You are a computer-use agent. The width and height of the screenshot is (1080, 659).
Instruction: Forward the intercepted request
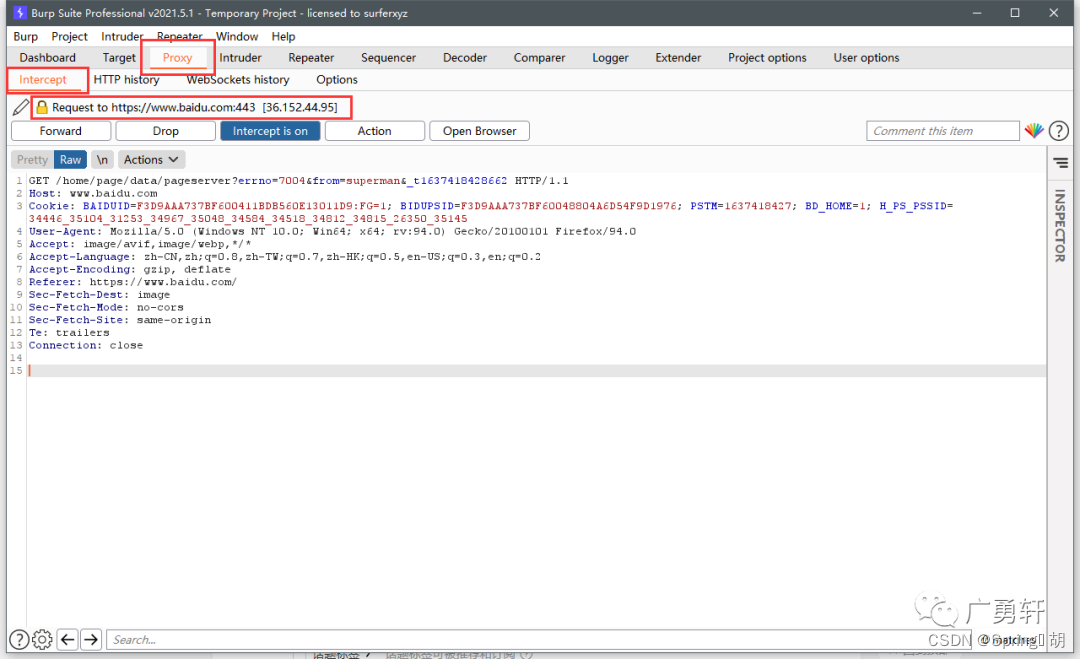[61, 131]
